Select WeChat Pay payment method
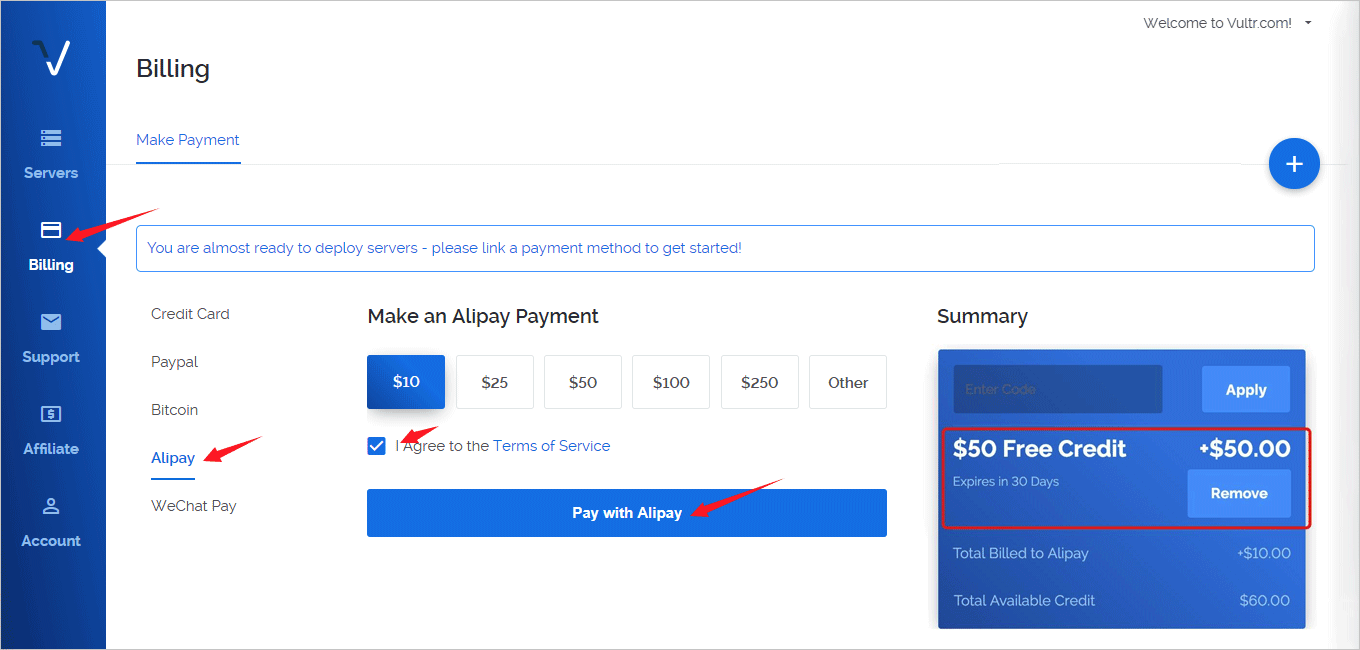Screen dimensions: 1360x650 [194, 506]
